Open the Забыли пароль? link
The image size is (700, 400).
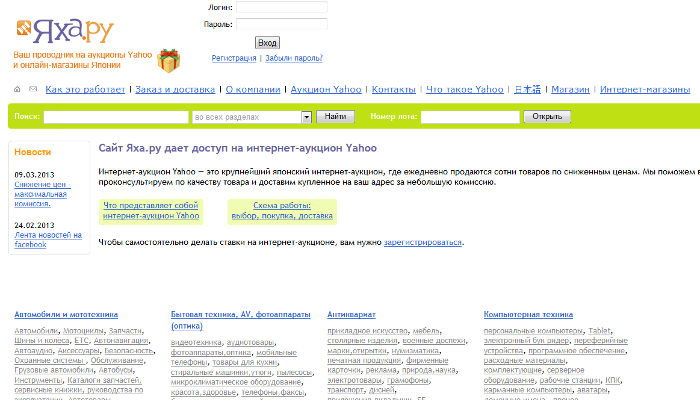[x=294, y=58]
